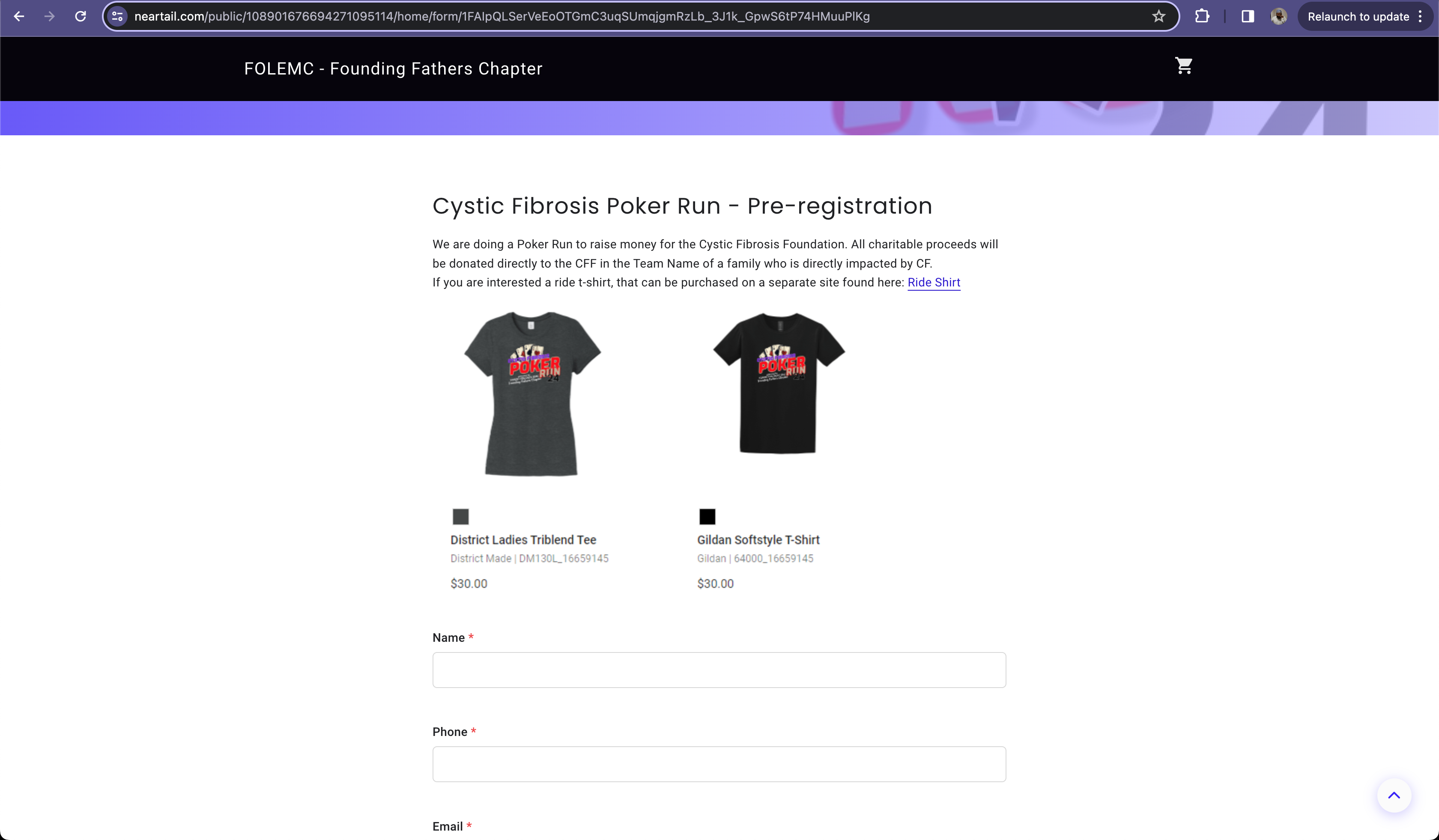The width and height of the screenshot is (1439, 840).
Task: Open the shopping cart
Action: click(1184, 66)
